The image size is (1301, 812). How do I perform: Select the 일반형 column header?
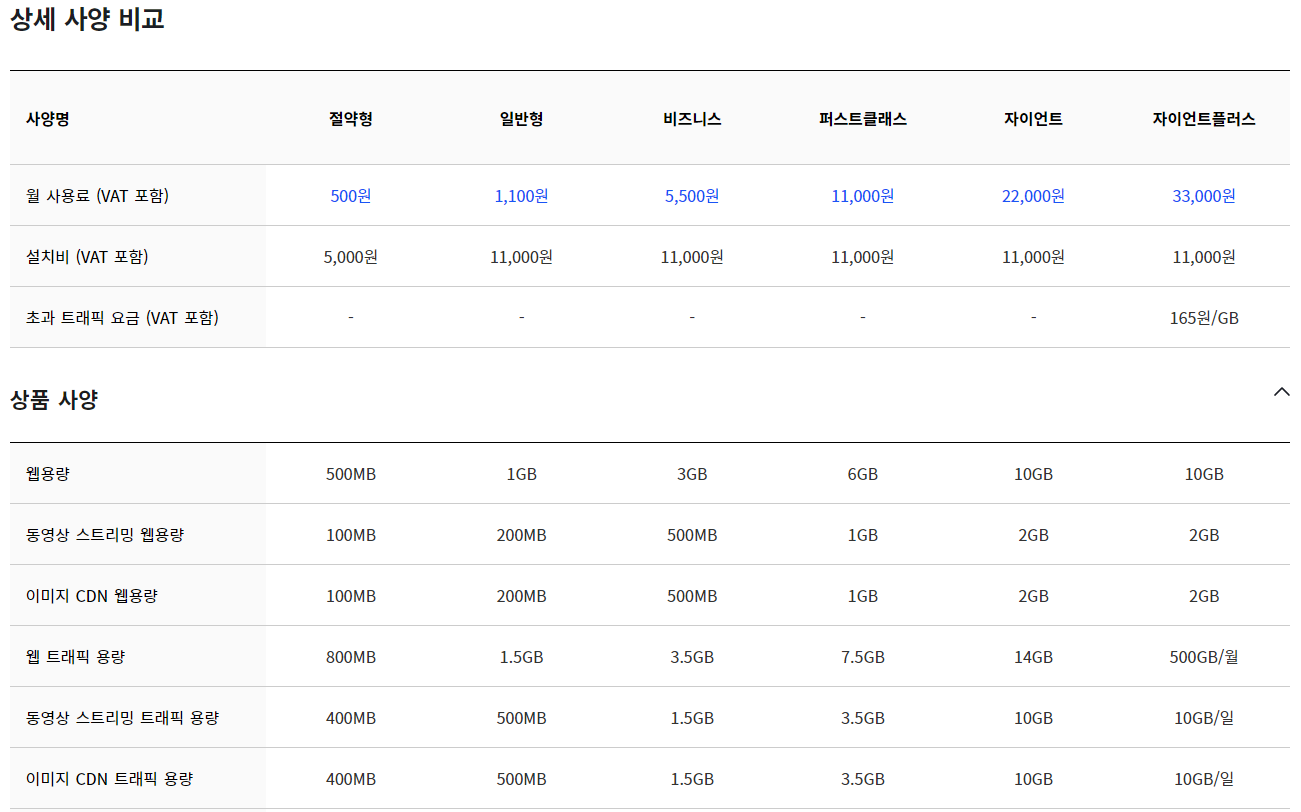point(521,119)
